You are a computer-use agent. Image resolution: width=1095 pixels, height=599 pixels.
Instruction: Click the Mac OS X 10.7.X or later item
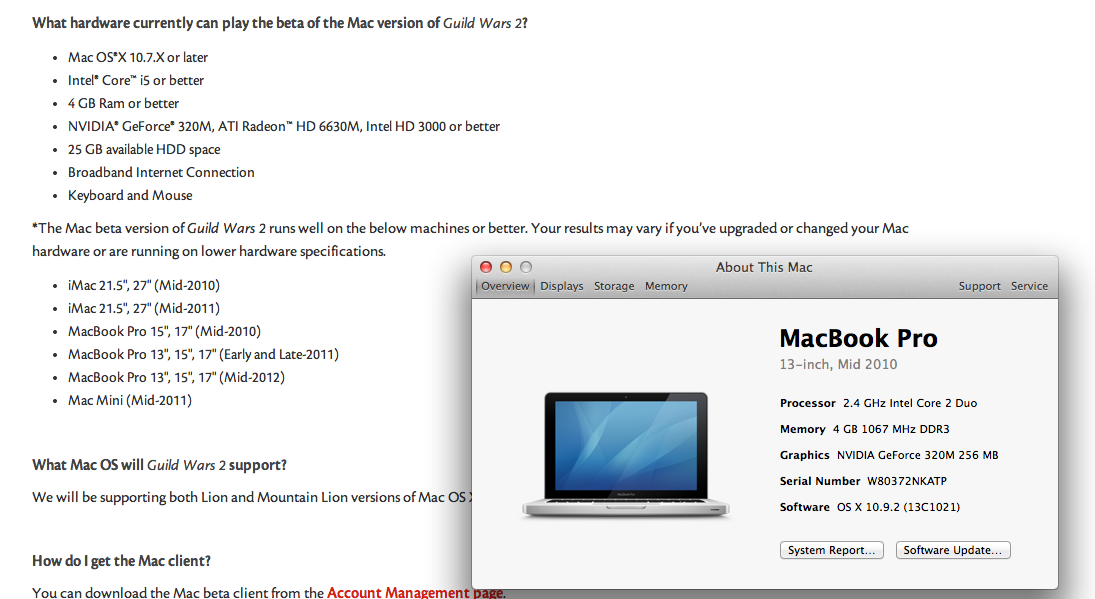pyautogui.click(x=138, y=57)
